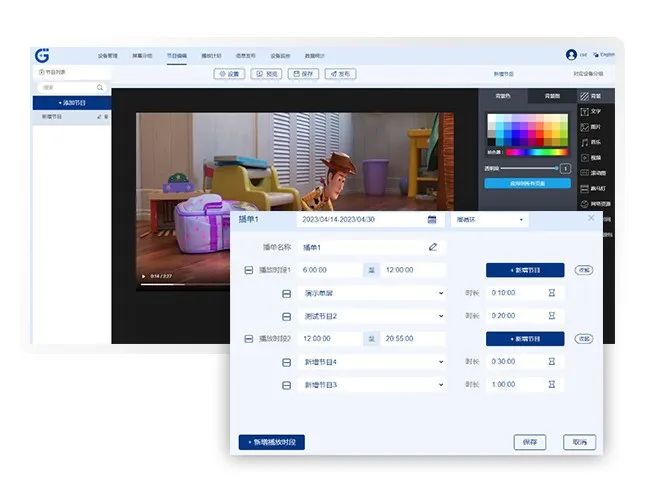Image resolution: width=645 pixels, height=496 pixels.
Task: Click the search magnifier icon in program list
Action: [x=100, y=88]
